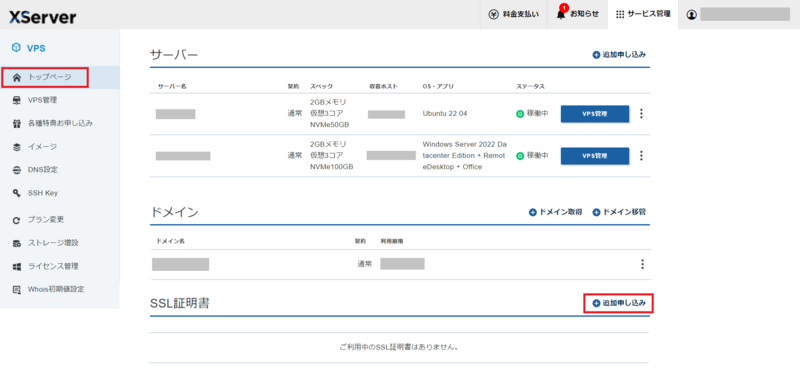Click the Windows icon beside ライセンス管理

[16, 266]
